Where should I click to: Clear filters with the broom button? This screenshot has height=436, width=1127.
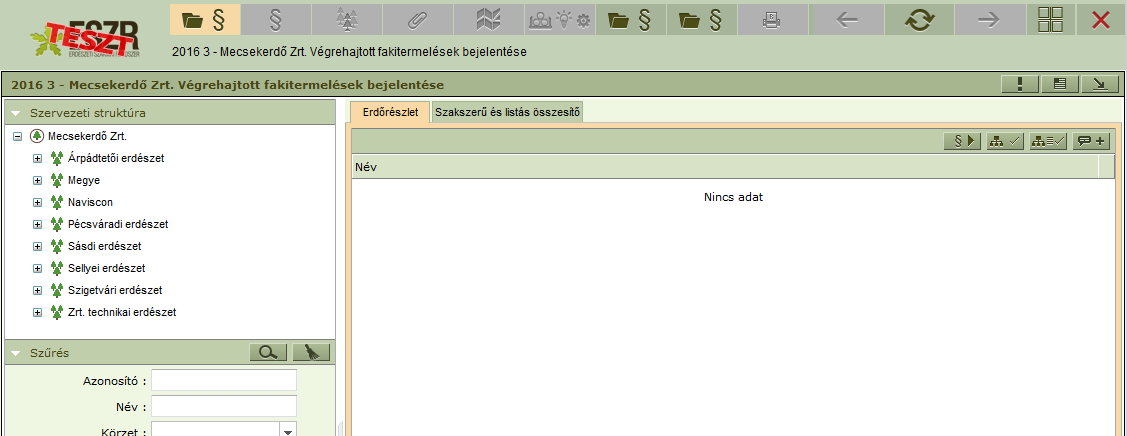coord(310,352)
